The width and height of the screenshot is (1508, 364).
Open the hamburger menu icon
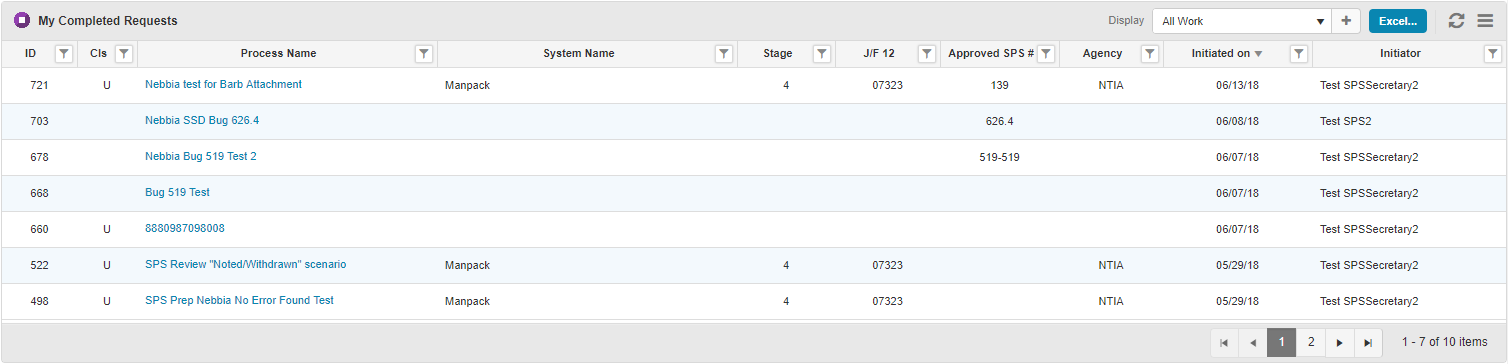point(1485,21)
